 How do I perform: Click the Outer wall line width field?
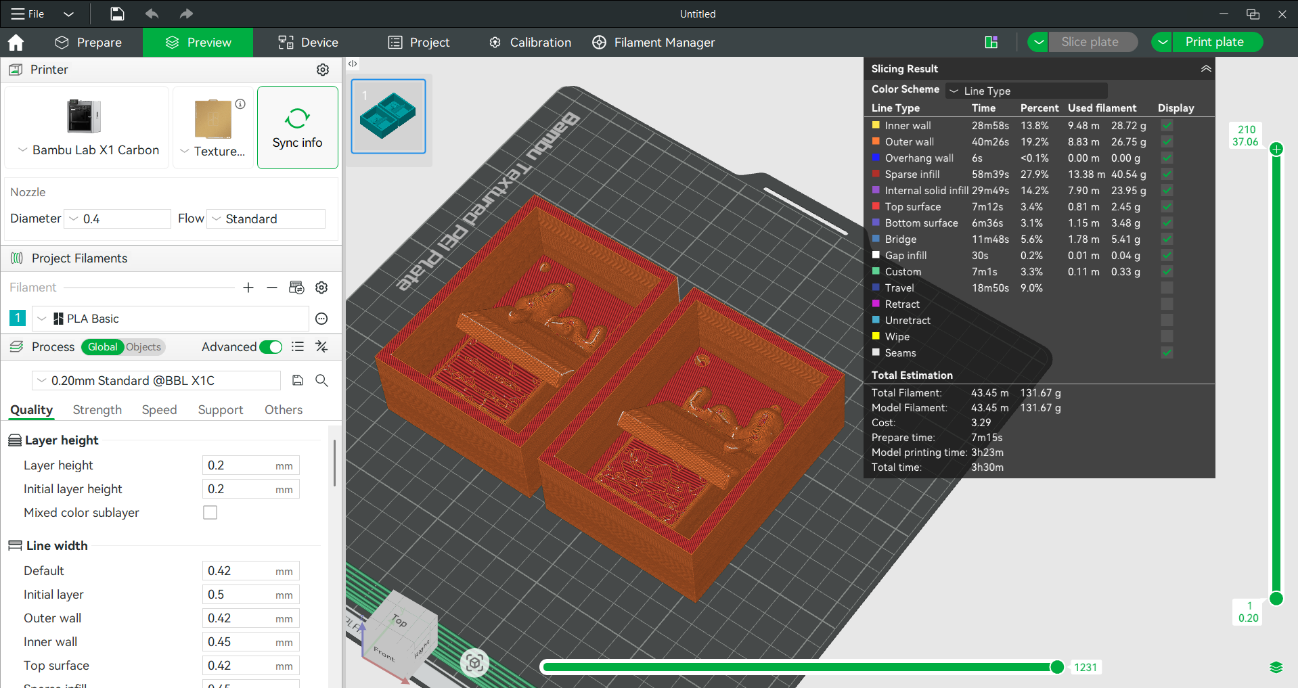pyautogui.click(x=251, y=618)
